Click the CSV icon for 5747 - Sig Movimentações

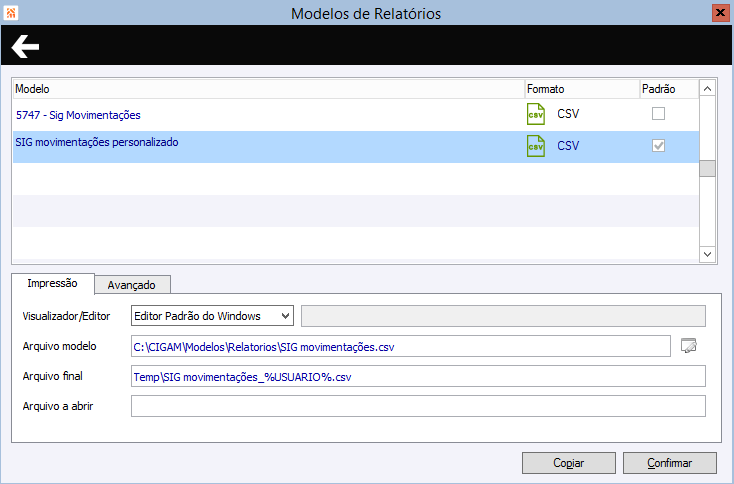tap(536, 114)
